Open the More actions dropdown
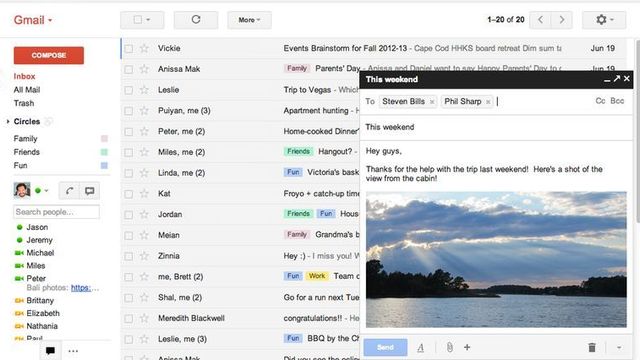Image resolution: width=640 pixels, height=360 pixels. click(x=249, y=20)
